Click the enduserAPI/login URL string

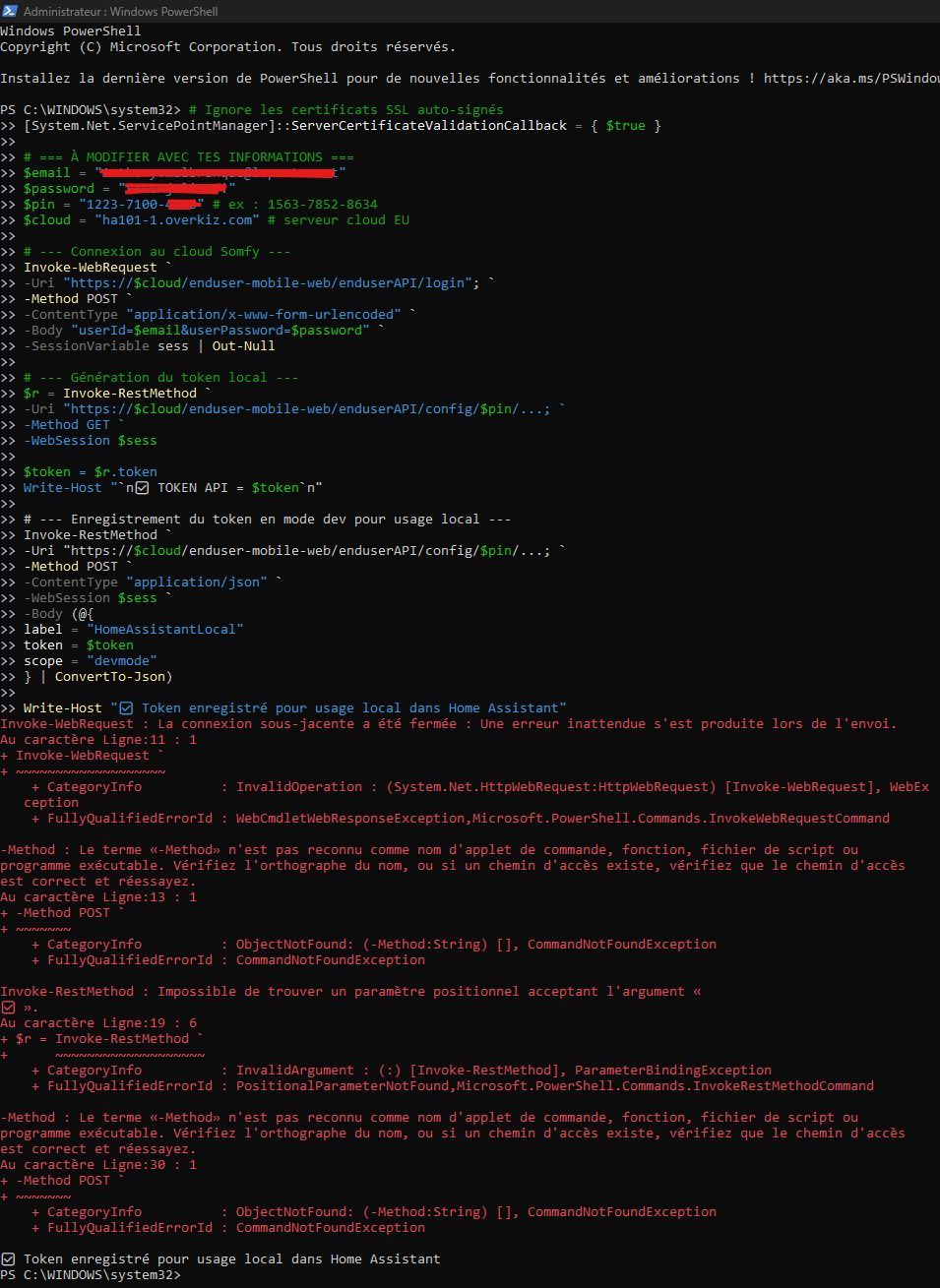point(271,283)
